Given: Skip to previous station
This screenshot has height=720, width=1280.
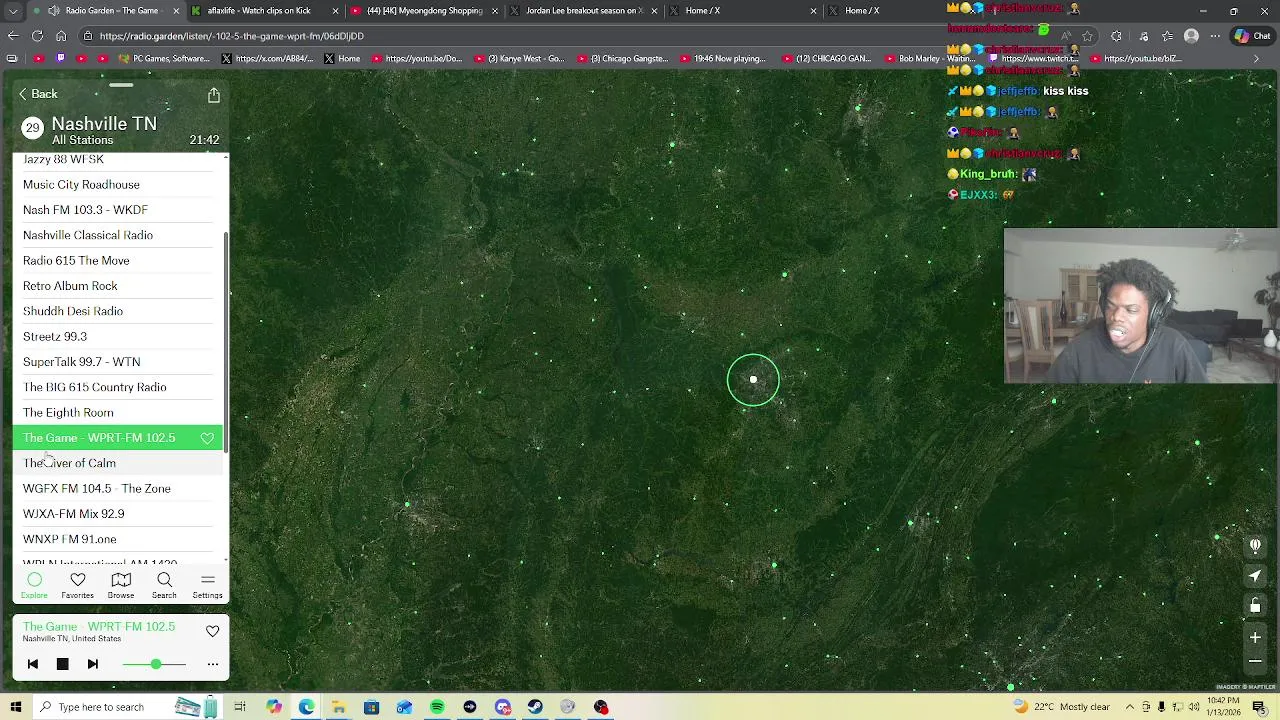Looking at the screenshot, I should coord(32,664).
